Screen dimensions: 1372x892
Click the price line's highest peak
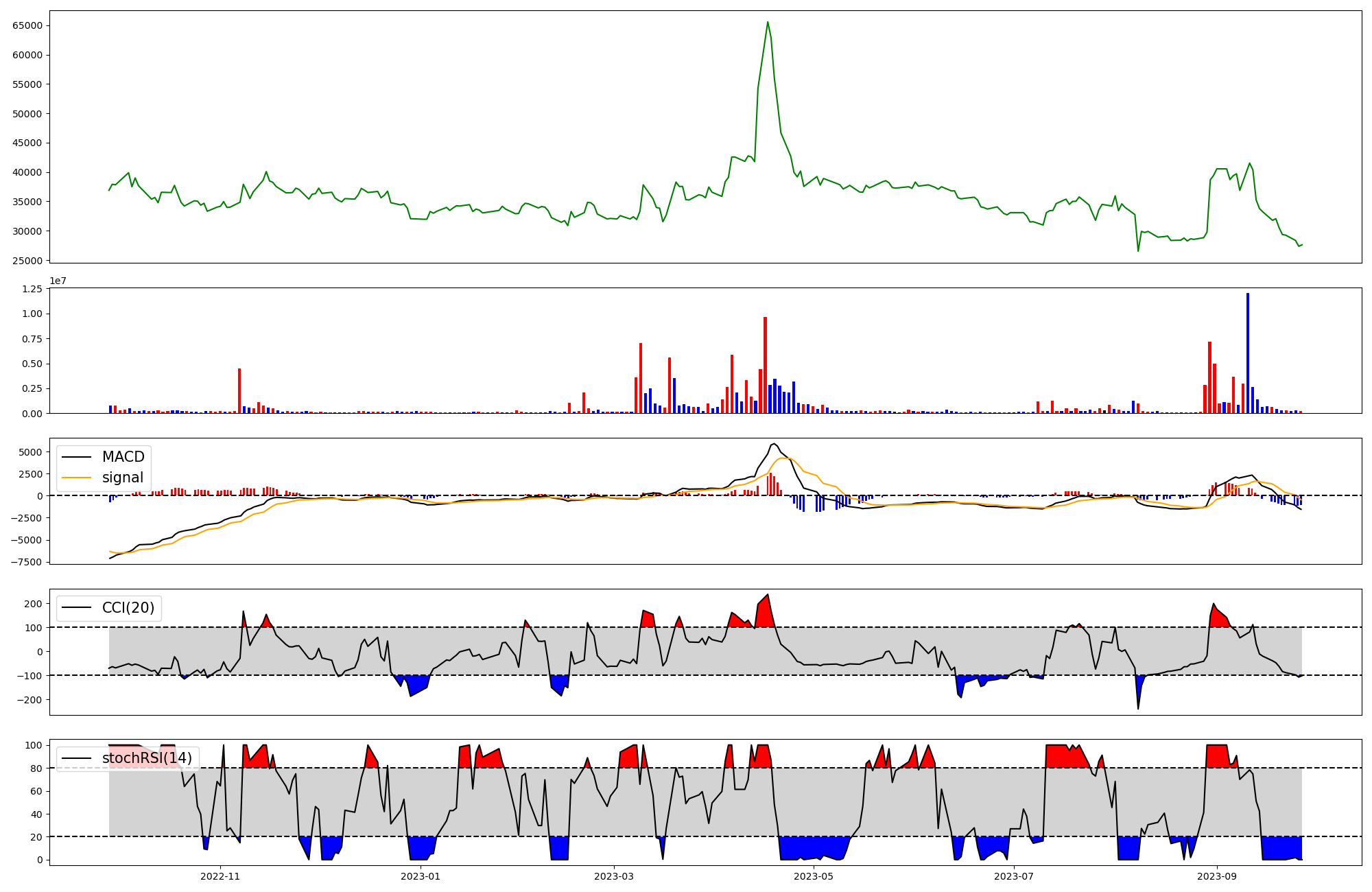pos(768,22)
